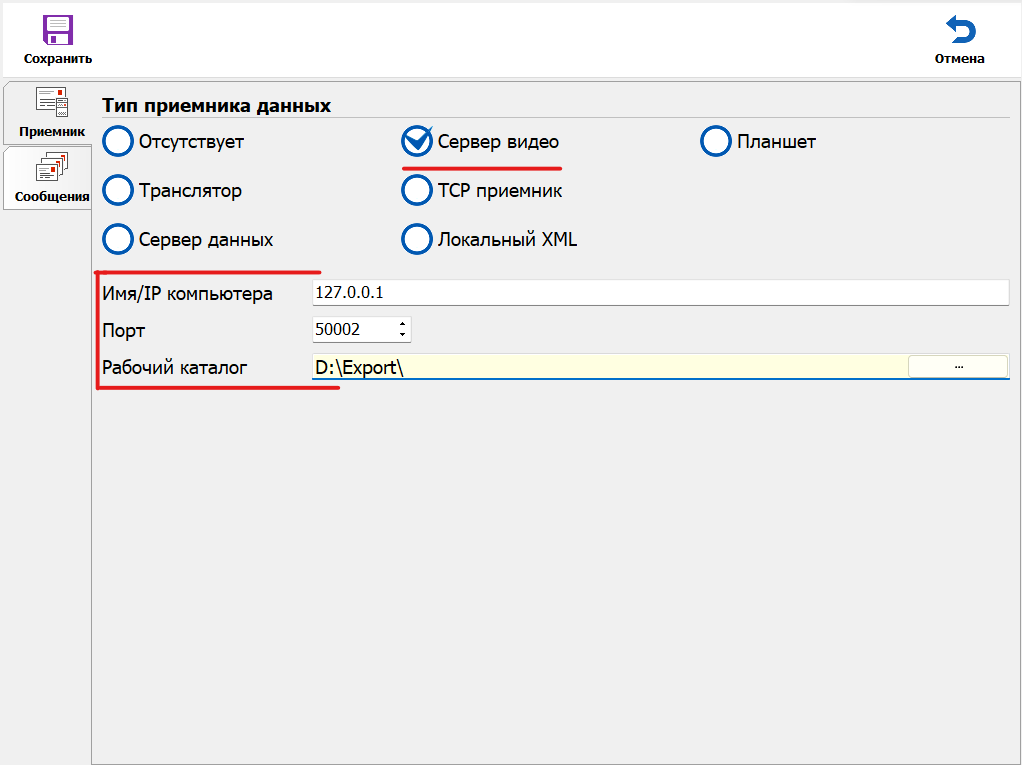Pick the Локальный XML receiver type
Screen dimensions: 1022x765
click(x=416, y=240)
